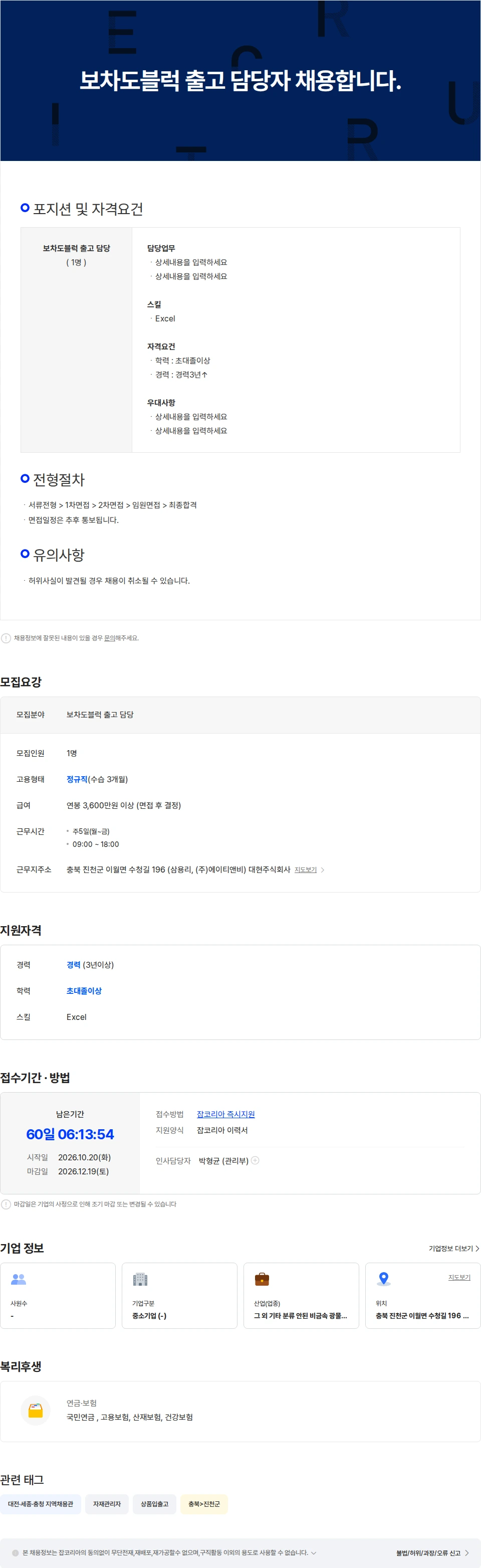Click the 연금·보험 benefits icon

35,1411
